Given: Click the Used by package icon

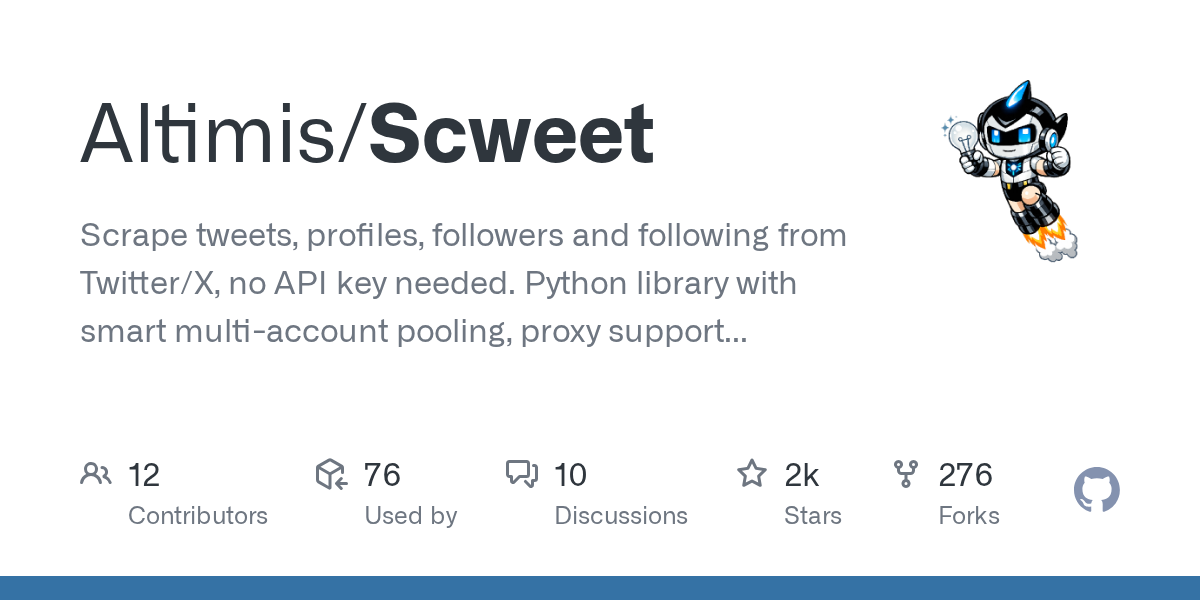Looking at the screenshot, I should tap(331, 474).
